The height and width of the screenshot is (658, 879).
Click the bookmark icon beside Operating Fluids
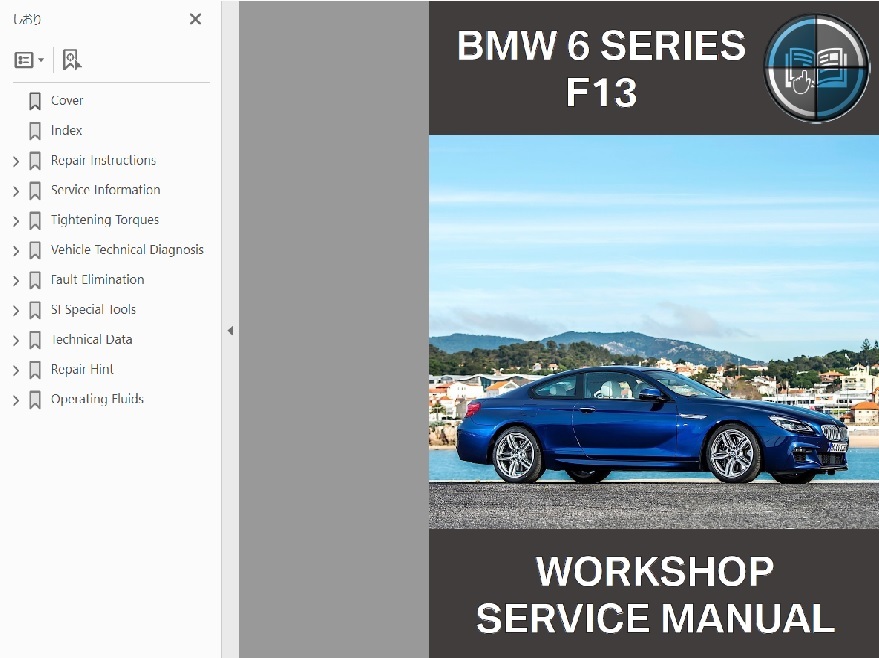35,400
